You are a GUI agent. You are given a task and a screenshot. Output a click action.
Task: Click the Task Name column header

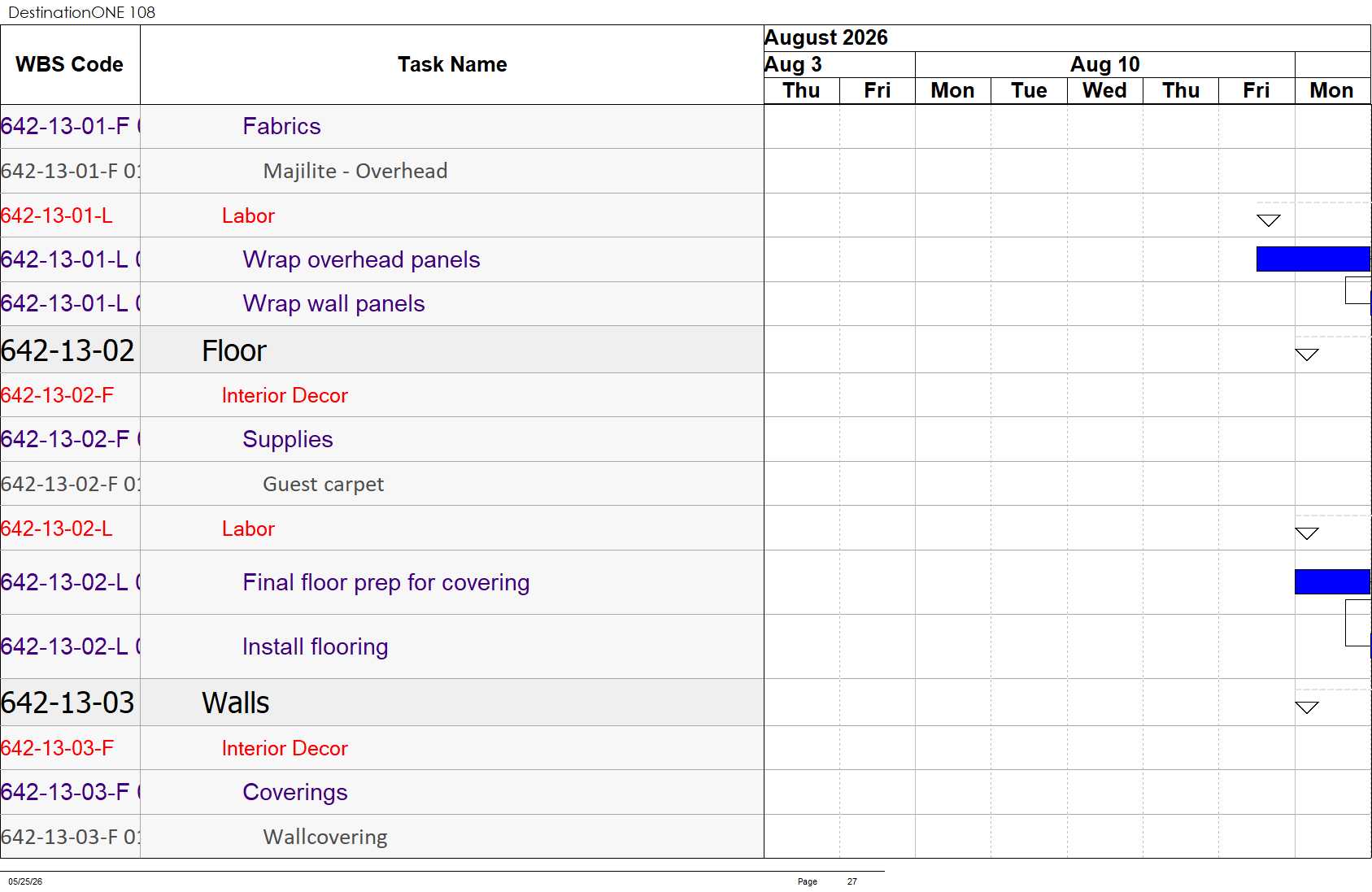(x=452, y=64)
